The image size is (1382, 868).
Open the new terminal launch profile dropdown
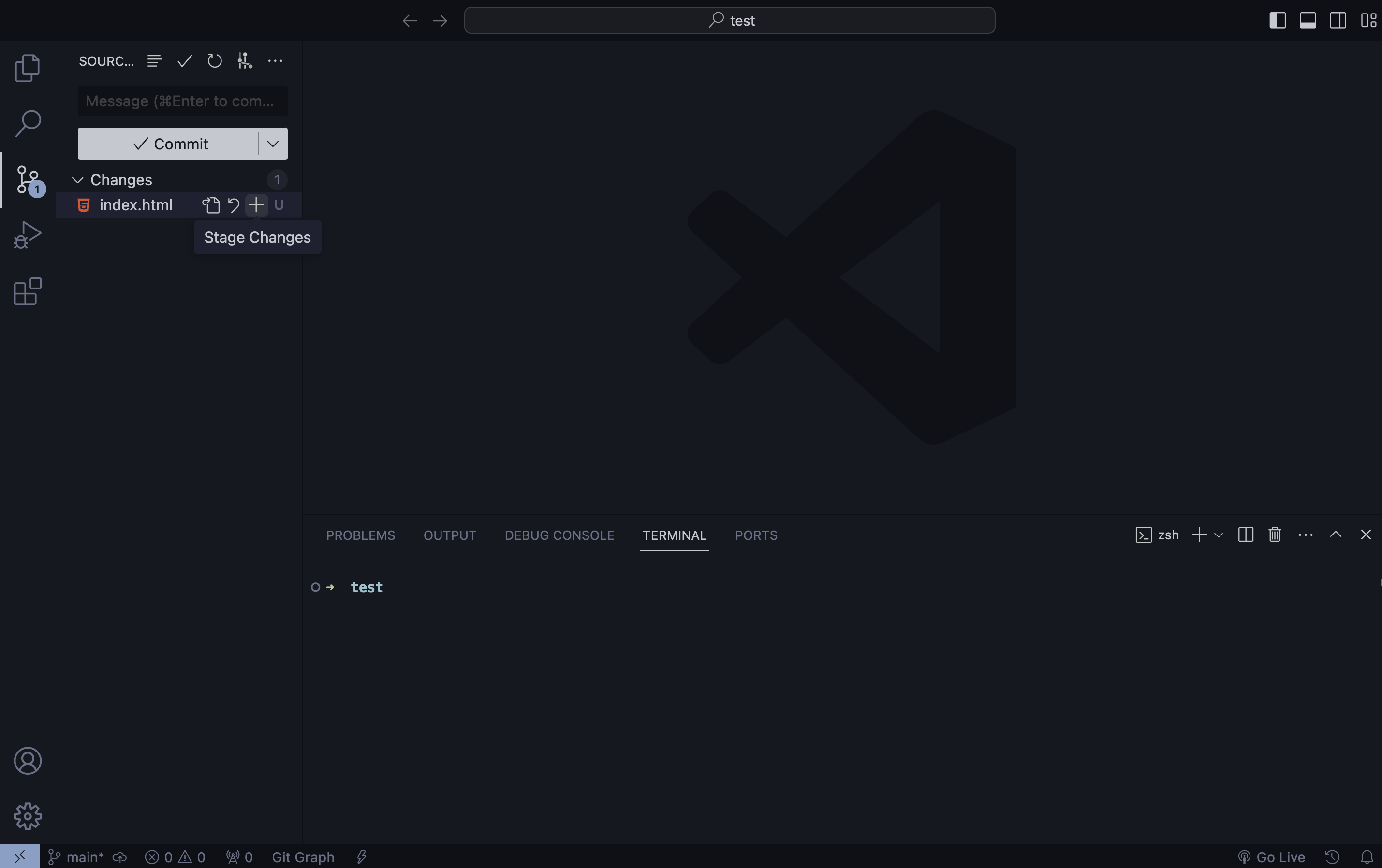[1219, 535]
